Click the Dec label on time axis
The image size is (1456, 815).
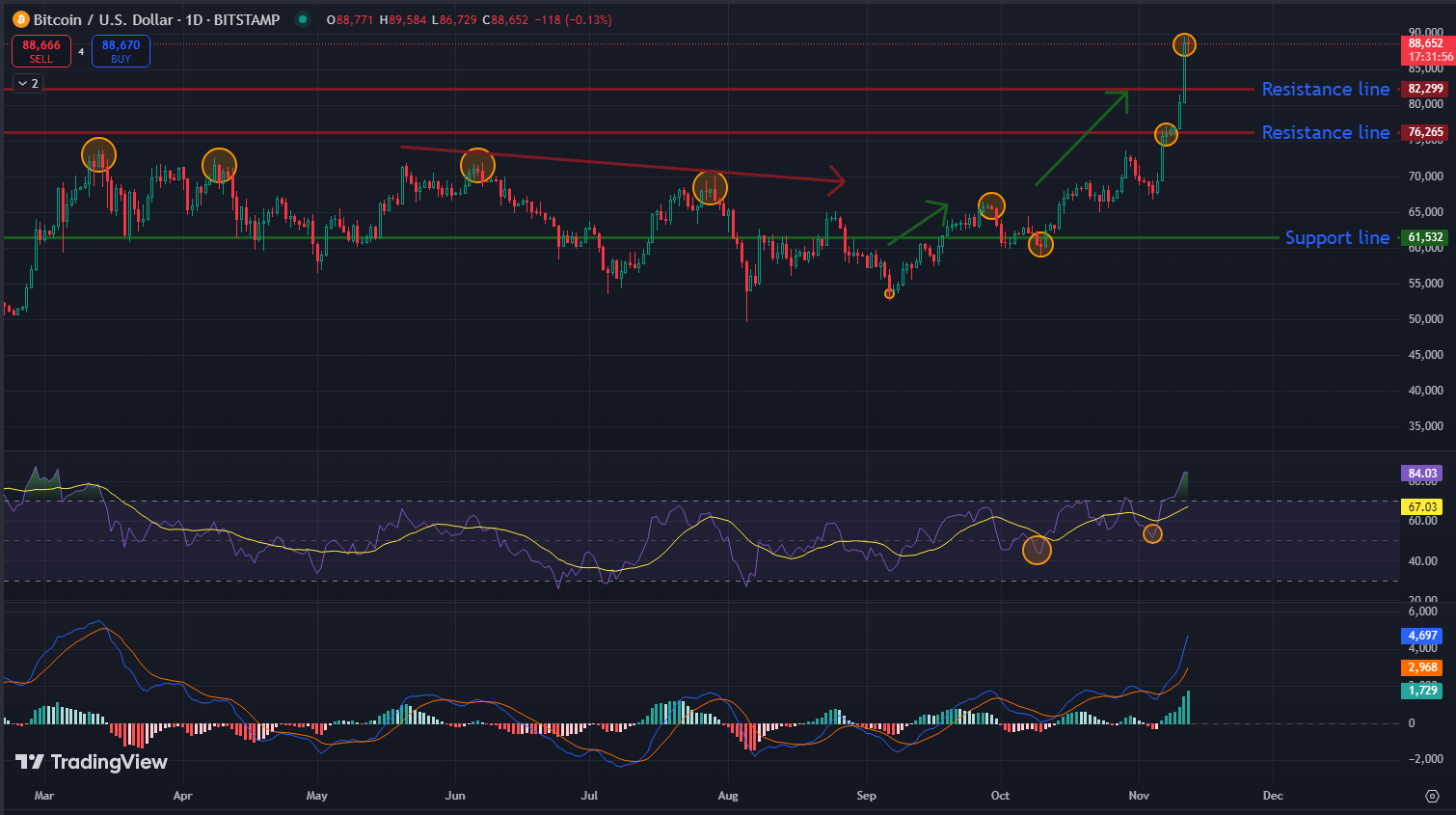pyautogui.click(x=1273, y=796)
